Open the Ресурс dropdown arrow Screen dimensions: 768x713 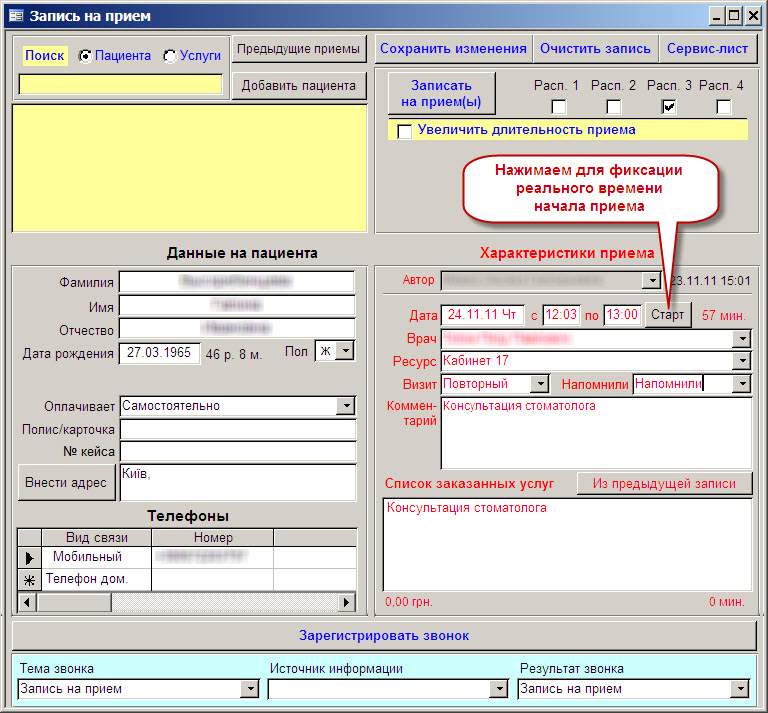[x=743, y=361]
